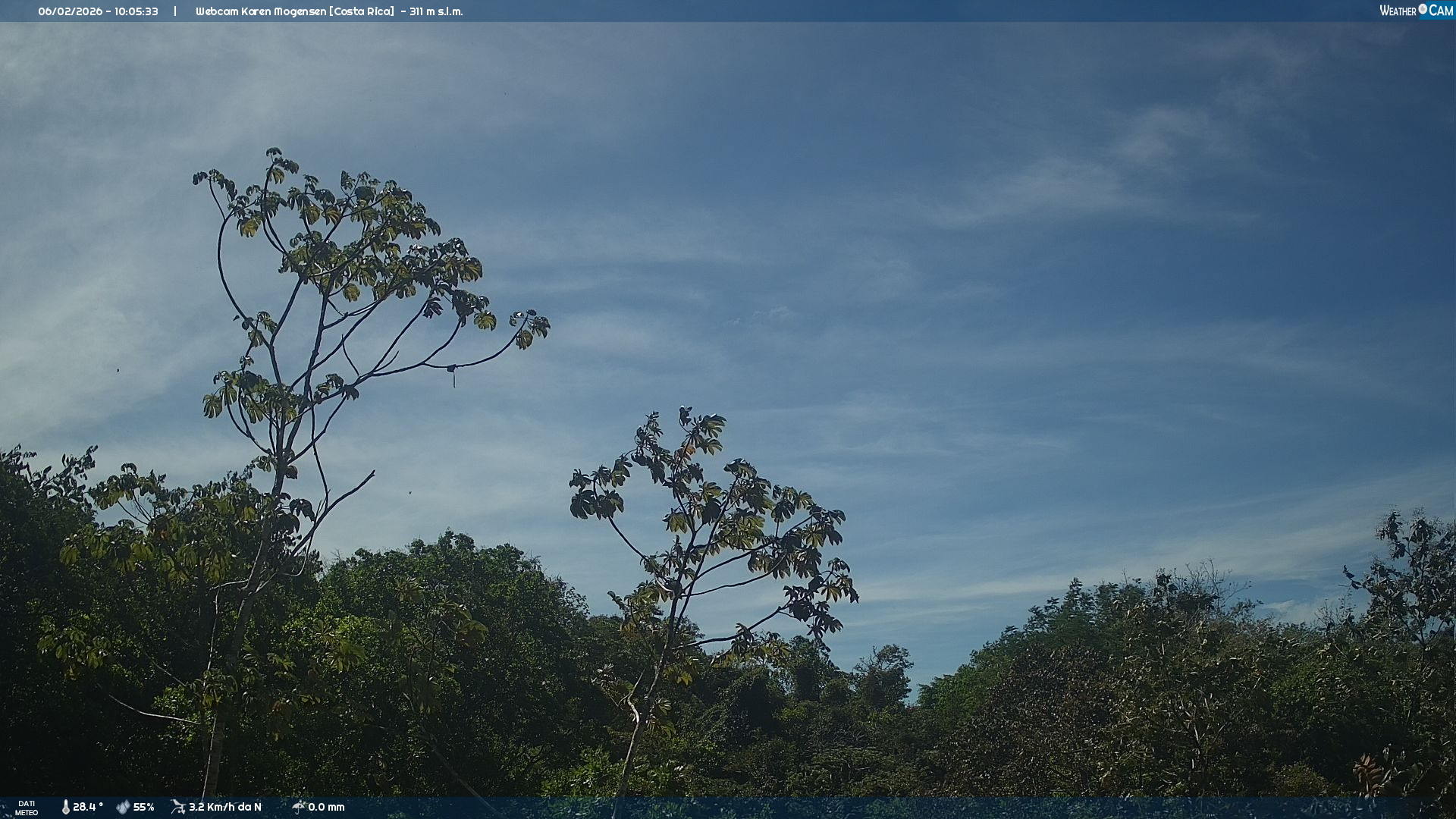Click the humidity water droplets icon
The width and height of the screenshot is (1456, 819).
click(x=123, y=807)
